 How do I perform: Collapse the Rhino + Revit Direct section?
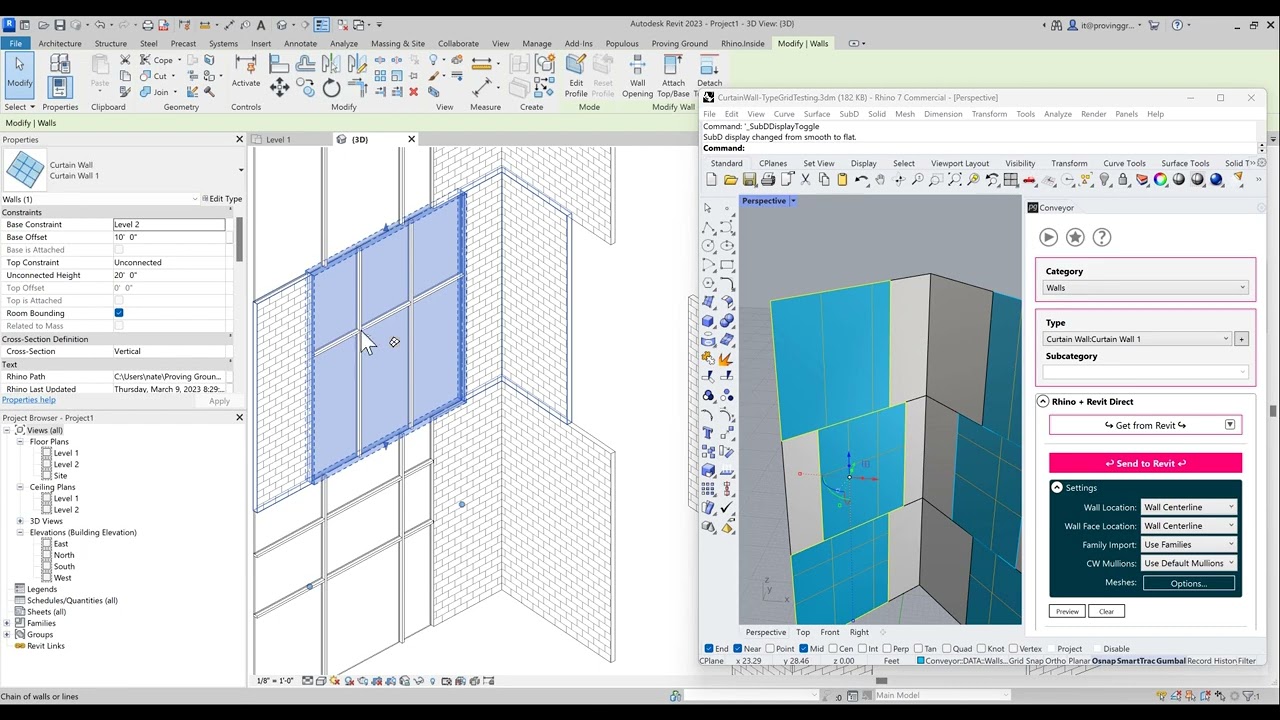point(1043,402)
